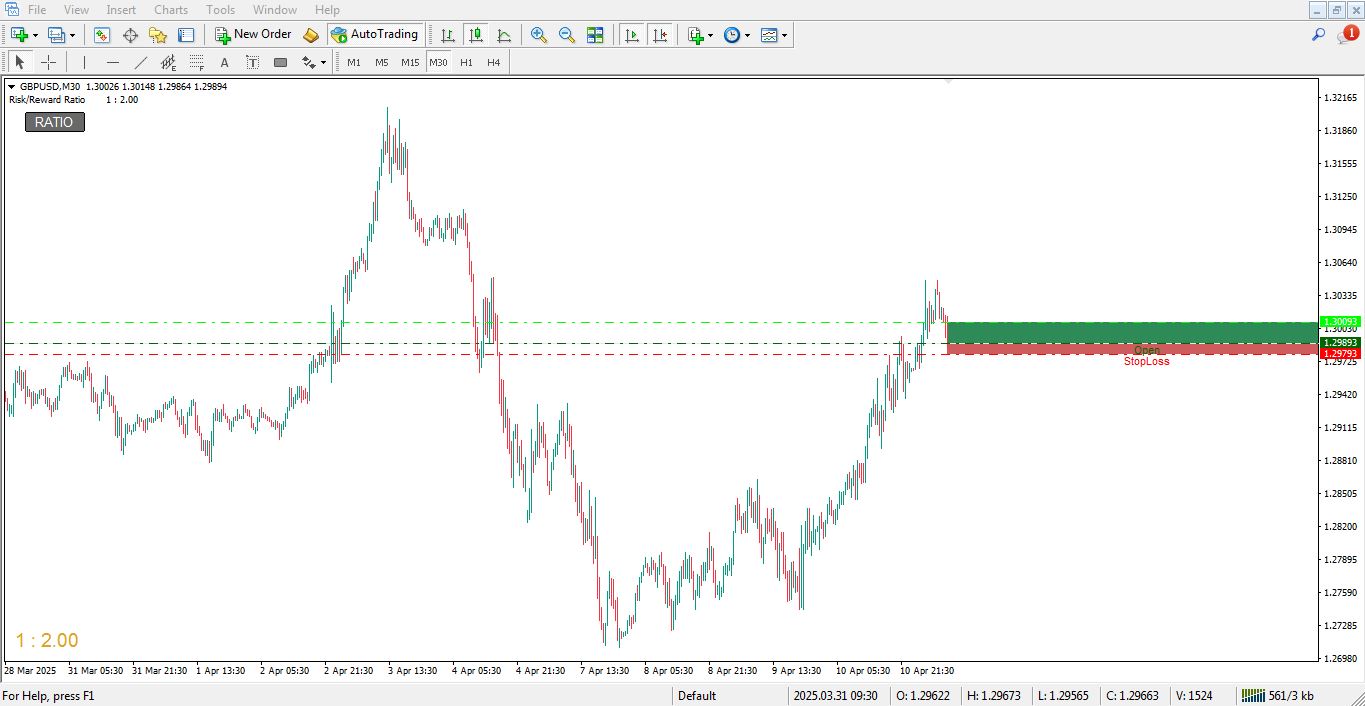Click the green risk/reward profit zone
The height and width of the screenshot is (706, 1365).
[x=1130, y=332]
